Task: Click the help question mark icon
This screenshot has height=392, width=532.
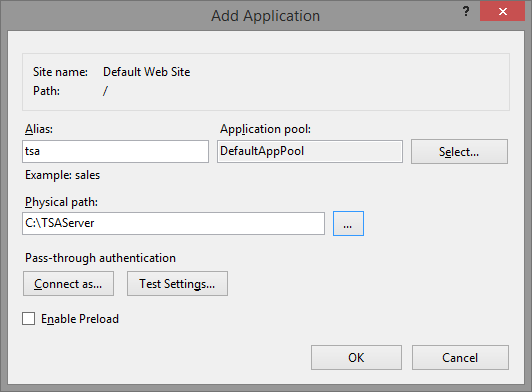Action: (x=466, y=12)
